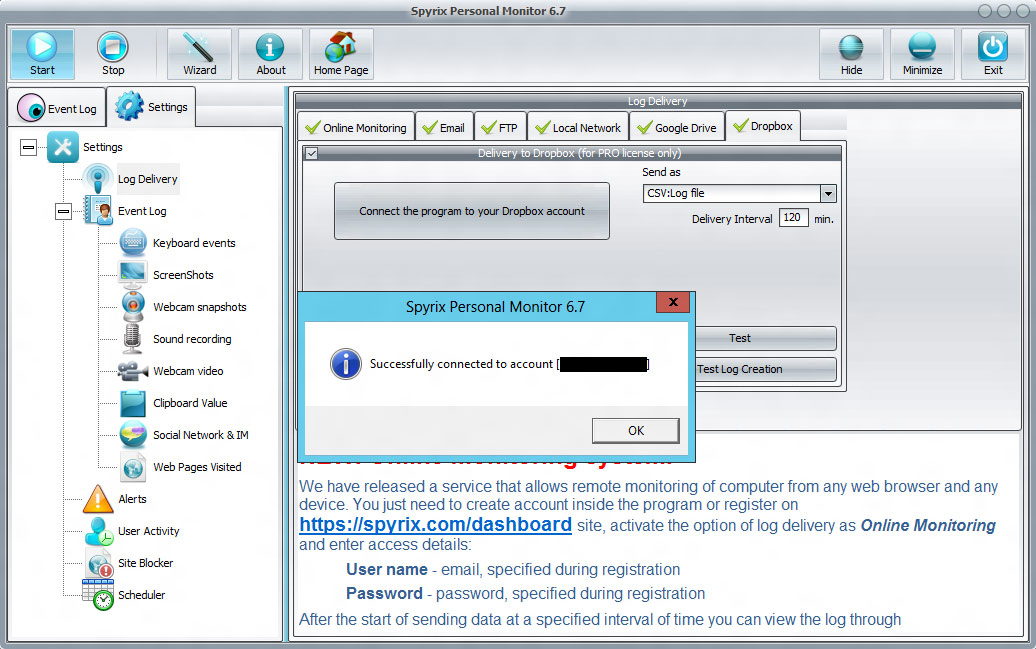
Task: Collapse the Settings root tree node
Action: pyautogui.click(x=28, y=147)
